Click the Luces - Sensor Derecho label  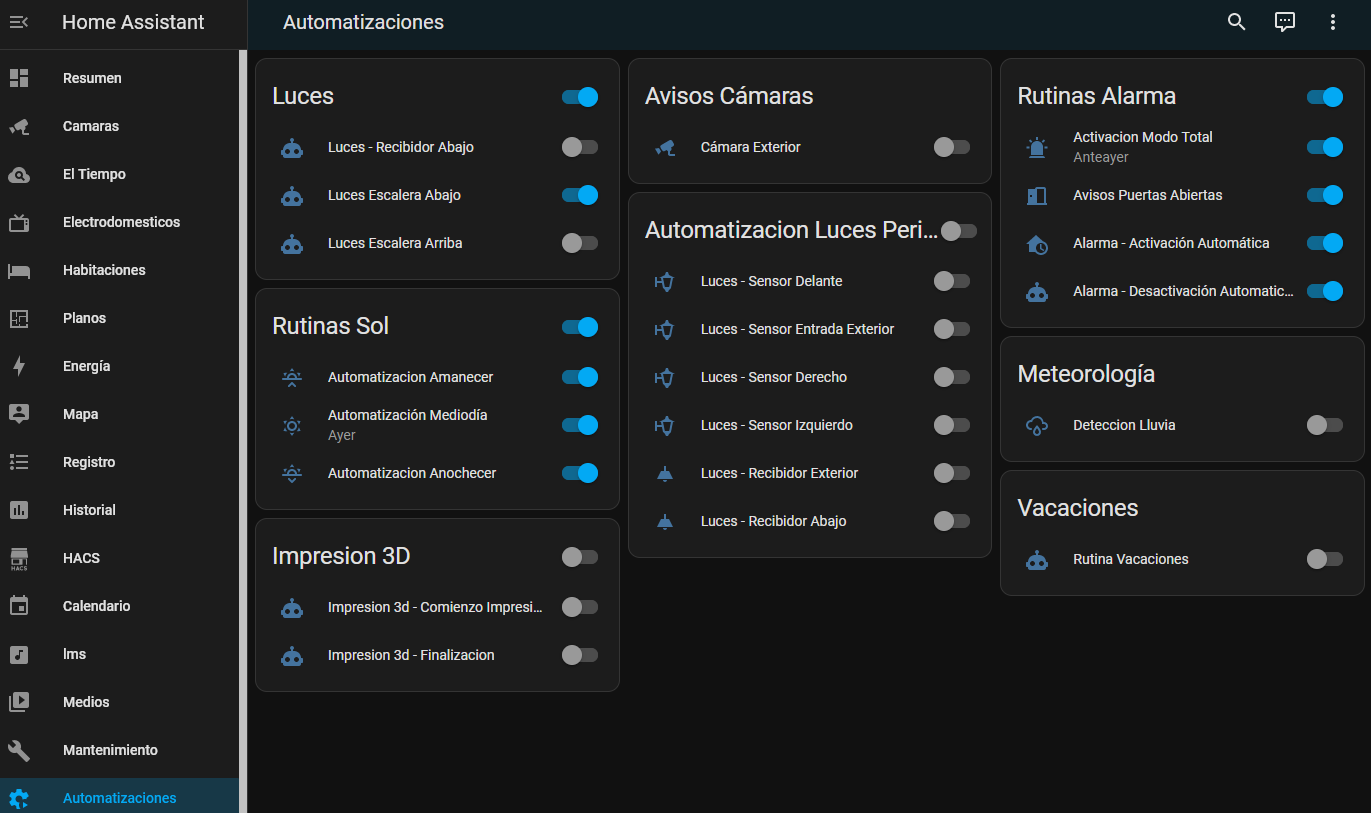(773, 377)
